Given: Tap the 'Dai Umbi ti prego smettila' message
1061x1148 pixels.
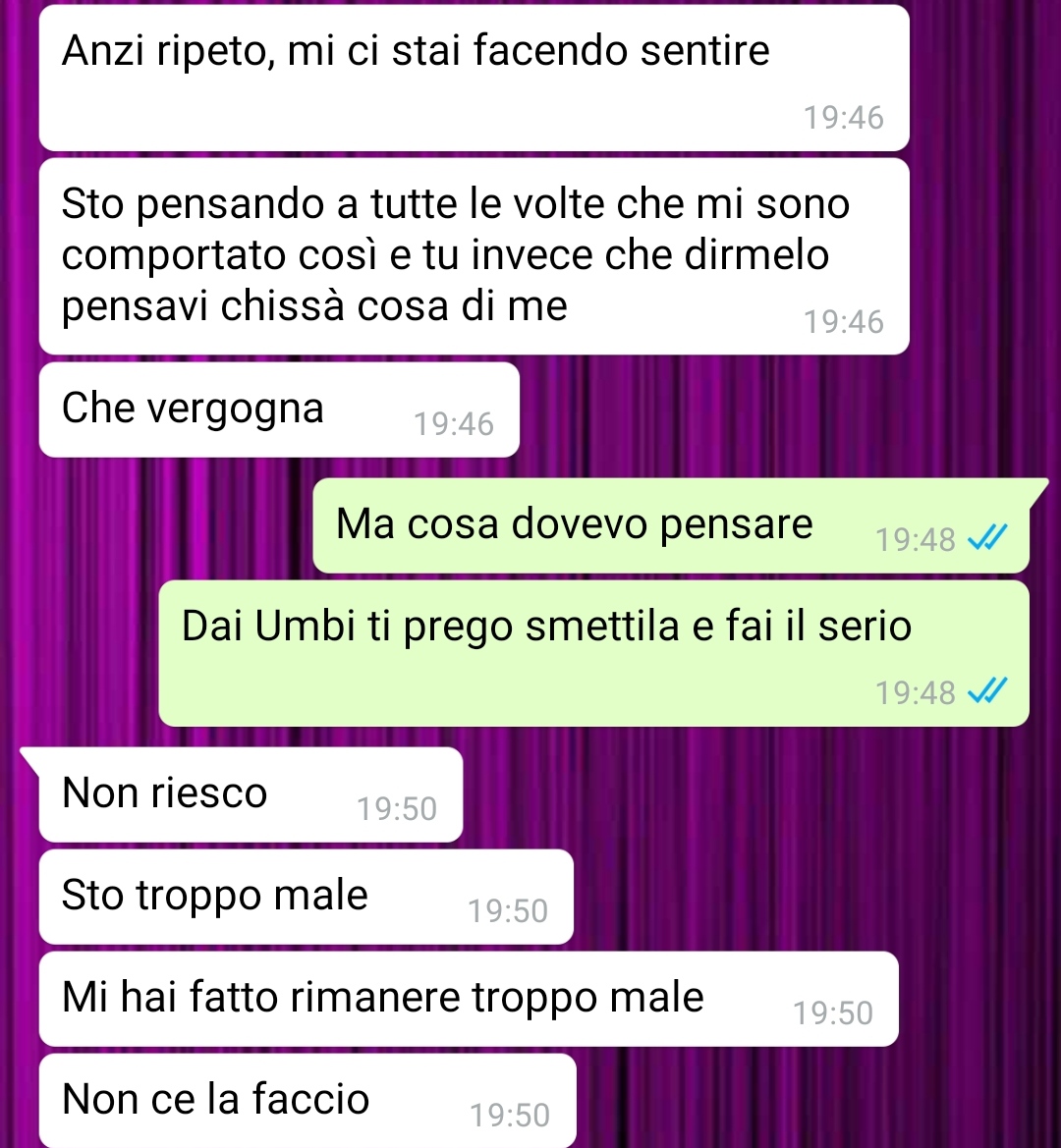Looking at the screenshot, I should [593, 653].
